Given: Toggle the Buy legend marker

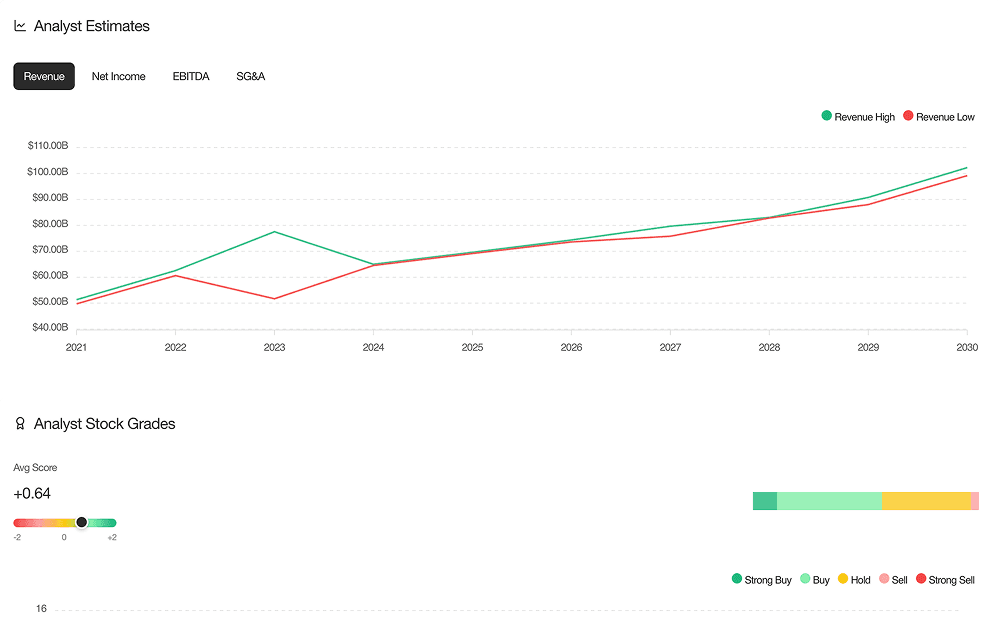Looking at the screenshot, I should 805,579.
